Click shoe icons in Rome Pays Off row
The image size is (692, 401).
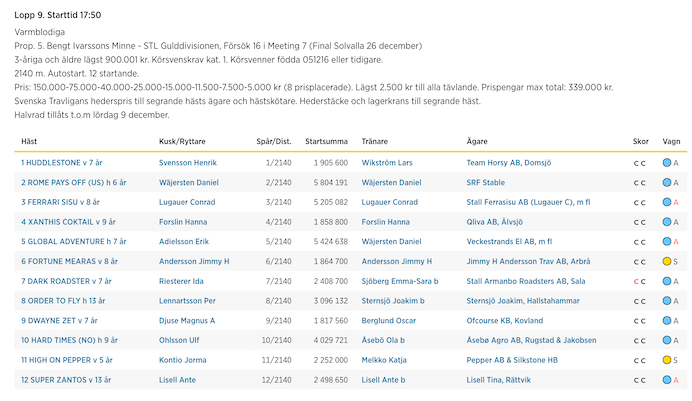pos(639,182)
